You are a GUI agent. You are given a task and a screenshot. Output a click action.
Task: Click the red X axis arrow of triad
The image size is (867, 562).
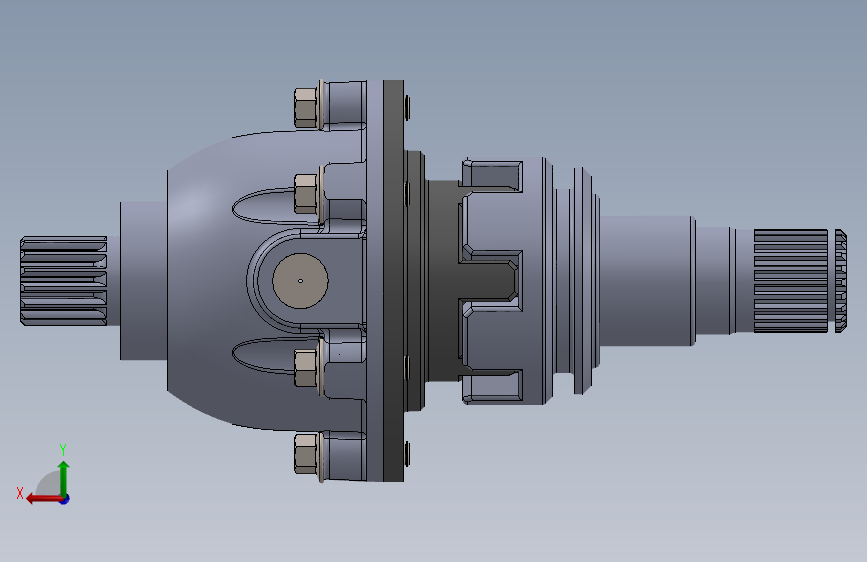pos(44,499)
